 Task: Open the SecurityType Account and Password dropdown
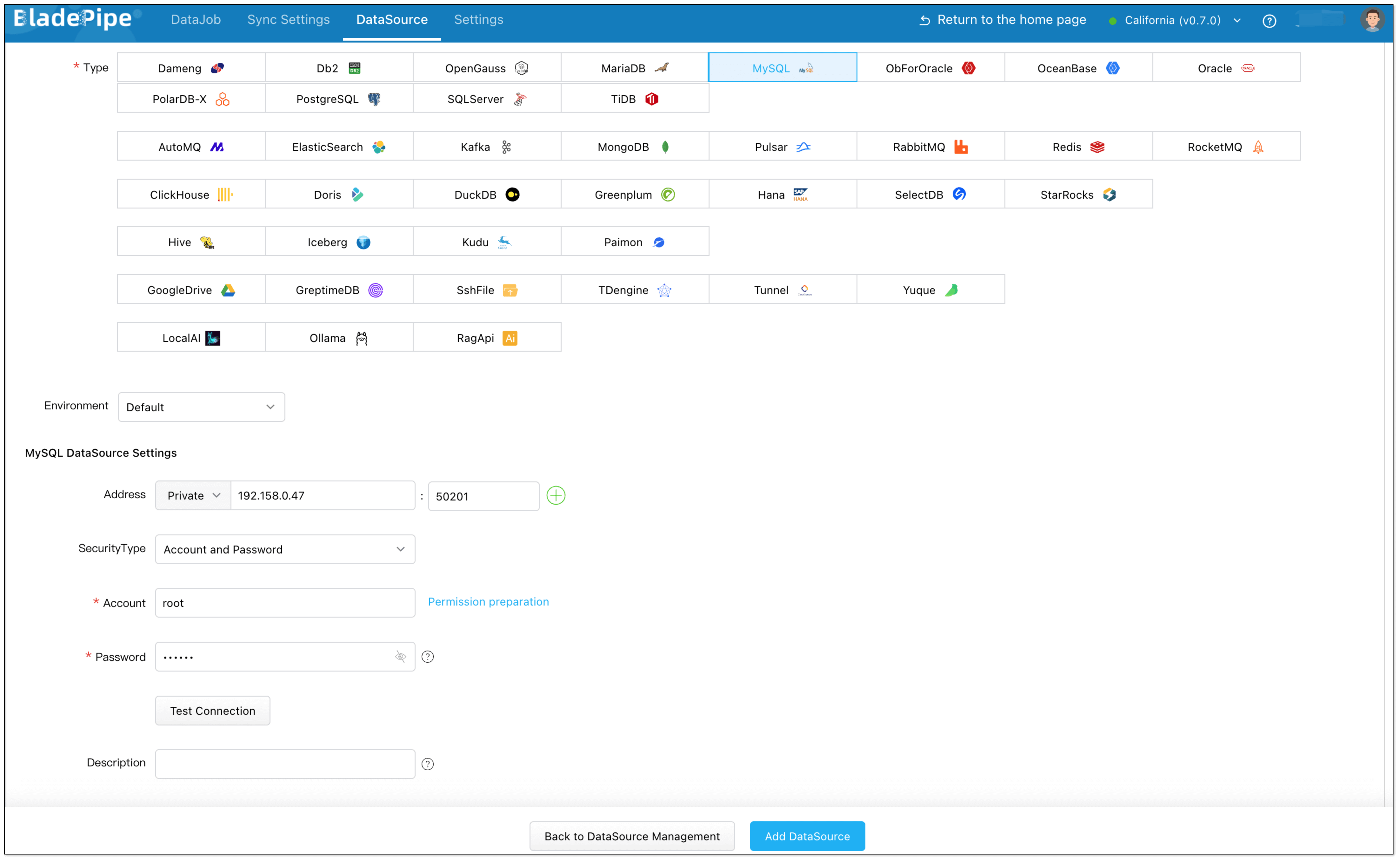tap(285, 550)
